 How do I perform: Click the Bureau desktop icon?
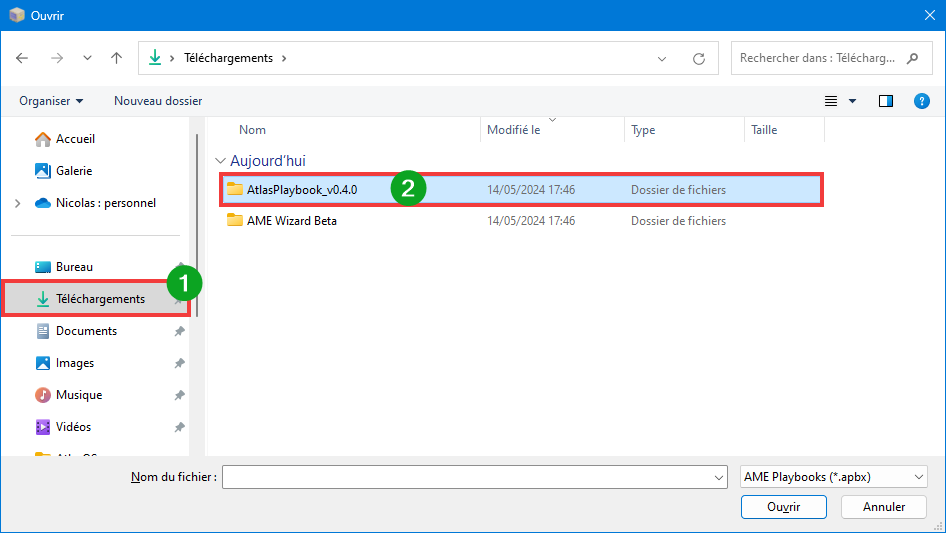43,267
